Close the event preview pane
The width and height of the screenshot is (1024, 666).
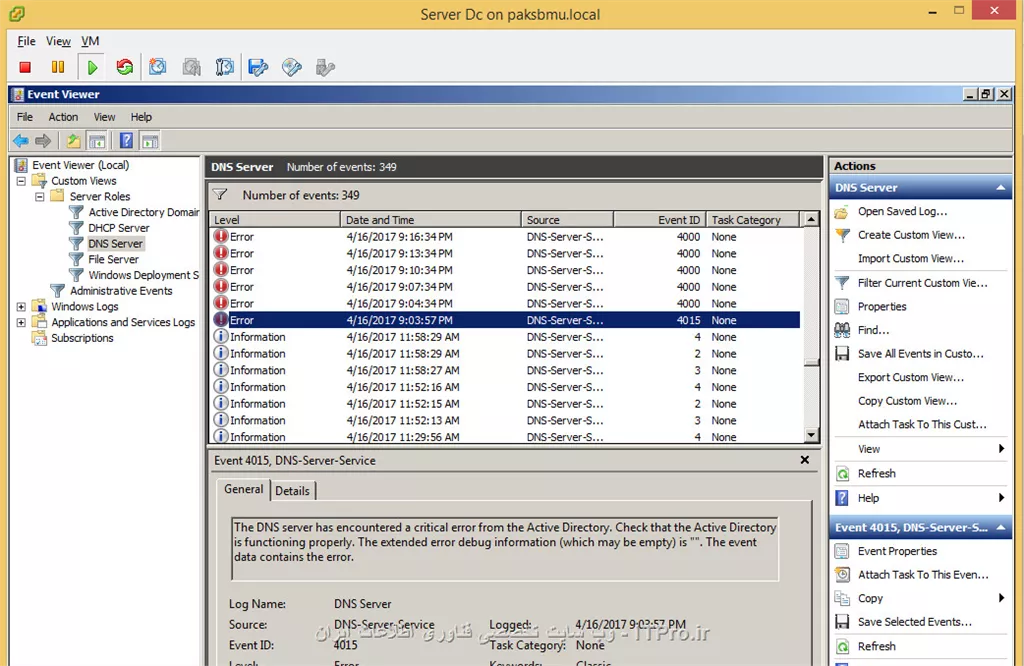805,460
